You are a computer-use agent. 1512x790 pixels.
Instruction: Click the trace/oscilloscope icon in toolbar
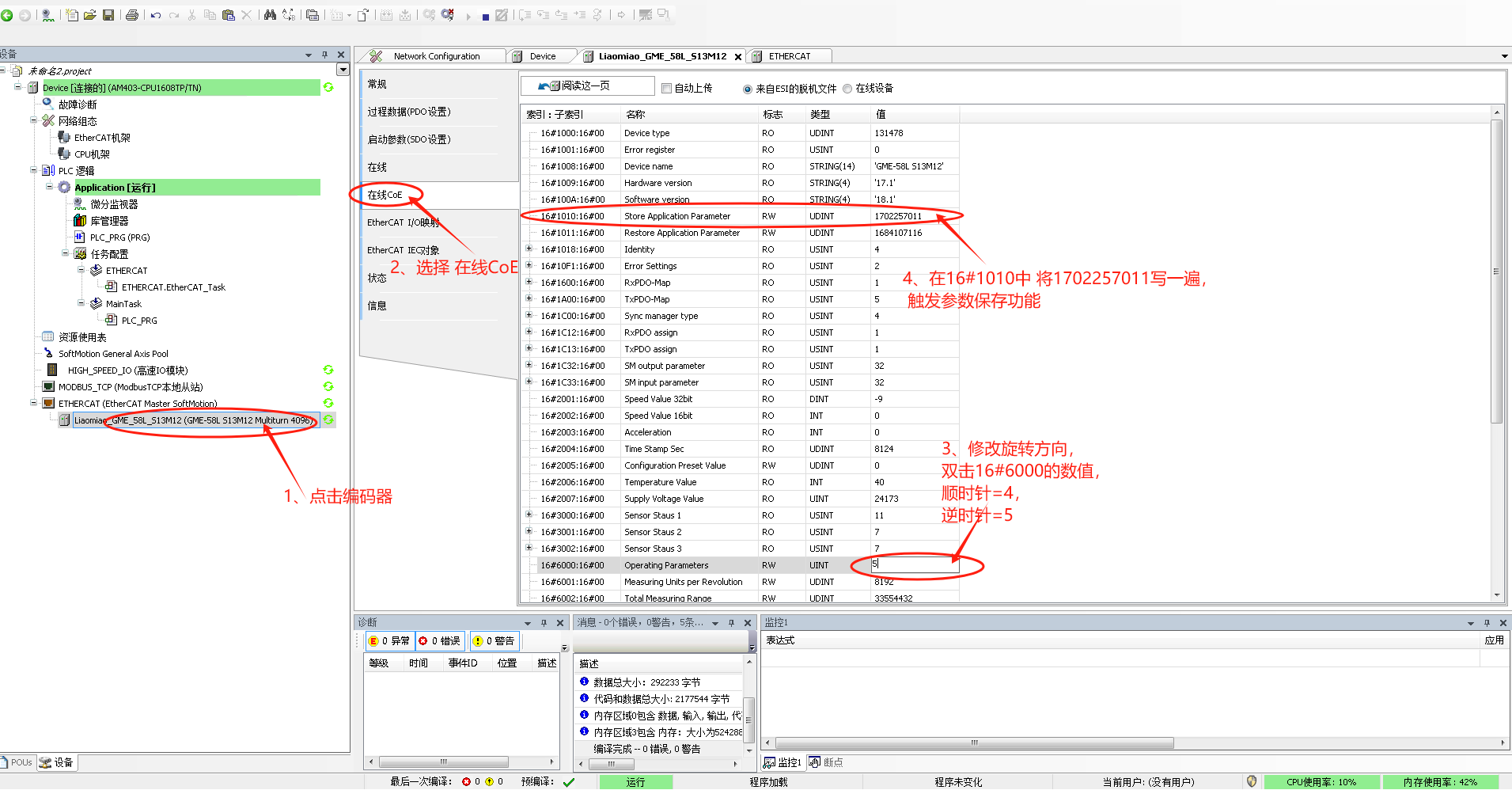click(47, 15)
